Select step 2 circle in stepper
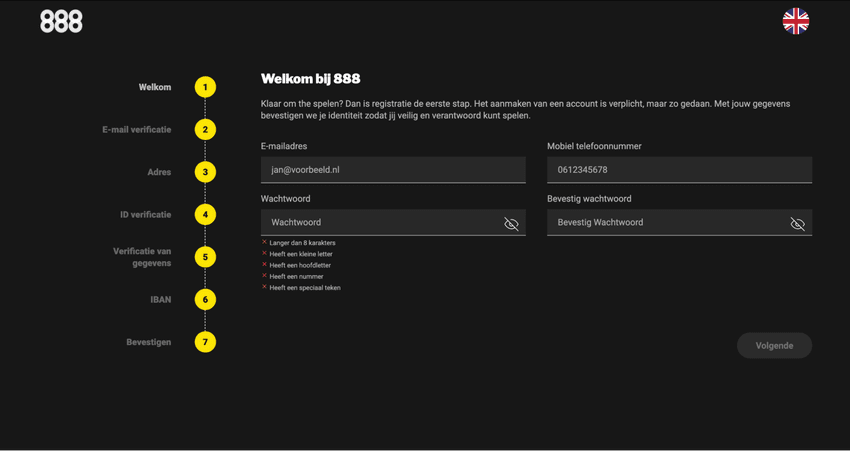 tap(205, 130)
